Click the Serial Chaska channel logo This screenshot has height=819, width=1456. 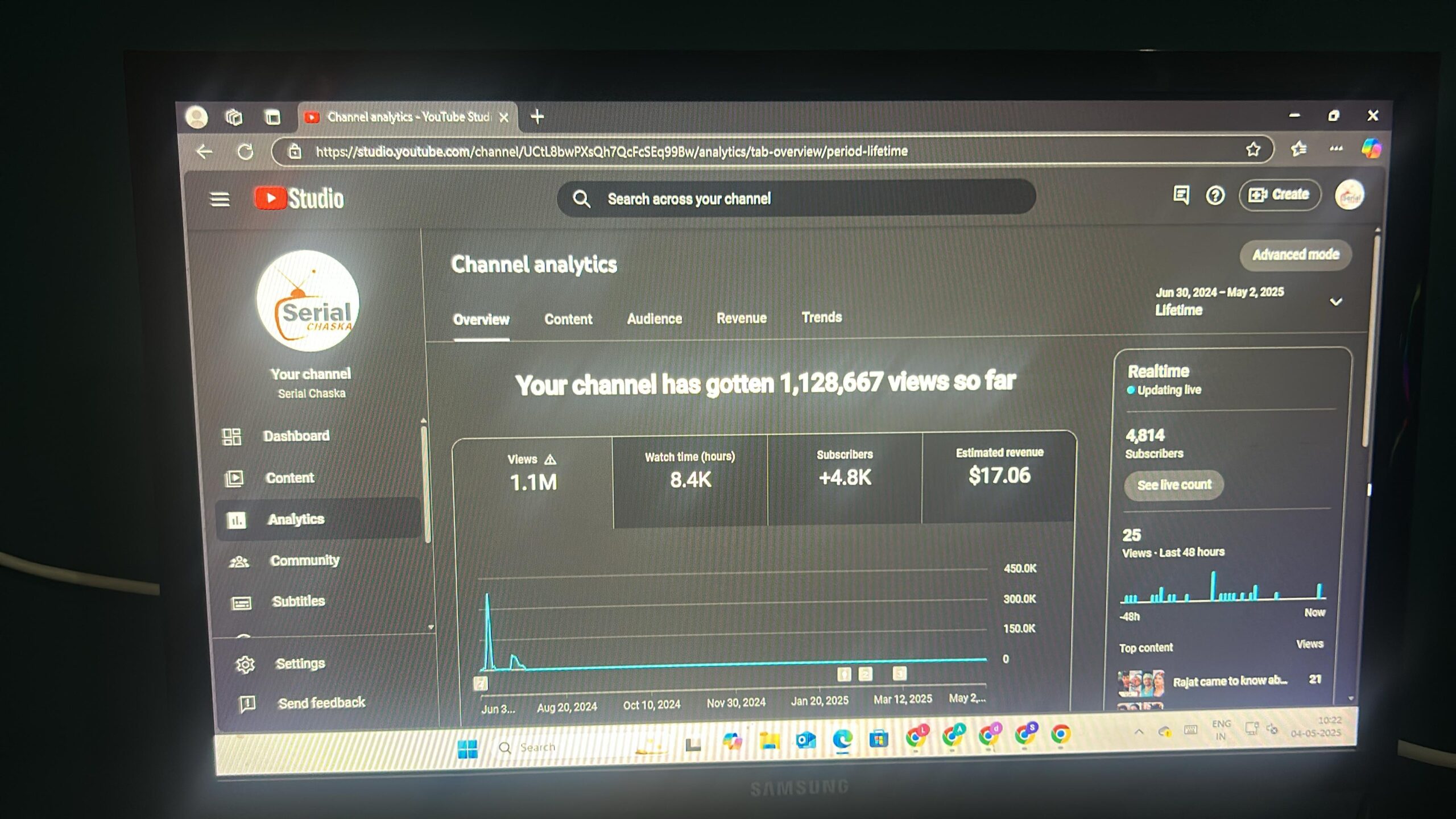point(308,301)
